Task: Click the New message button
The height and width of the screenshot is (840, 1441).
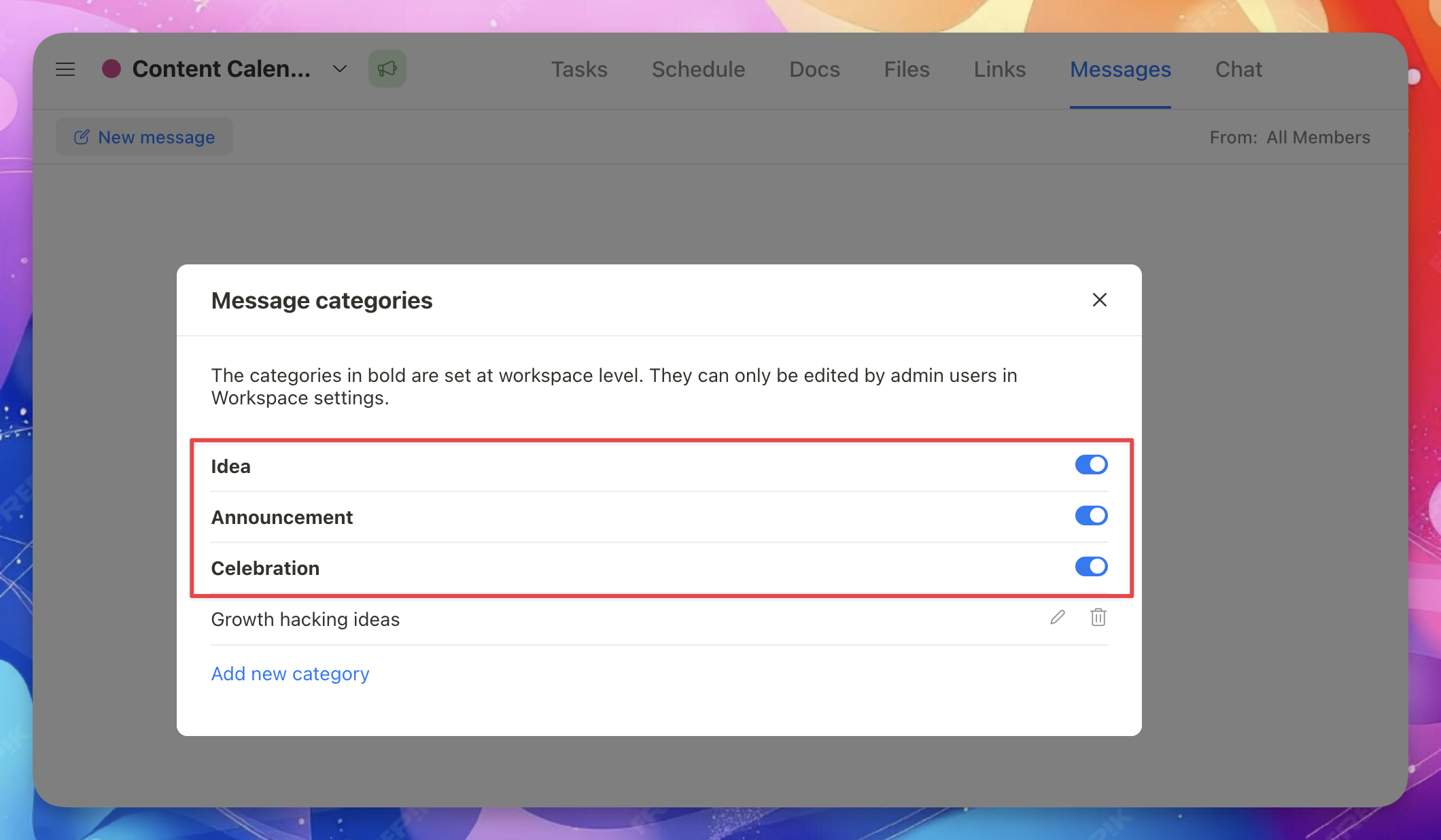Action: [144, 137]
